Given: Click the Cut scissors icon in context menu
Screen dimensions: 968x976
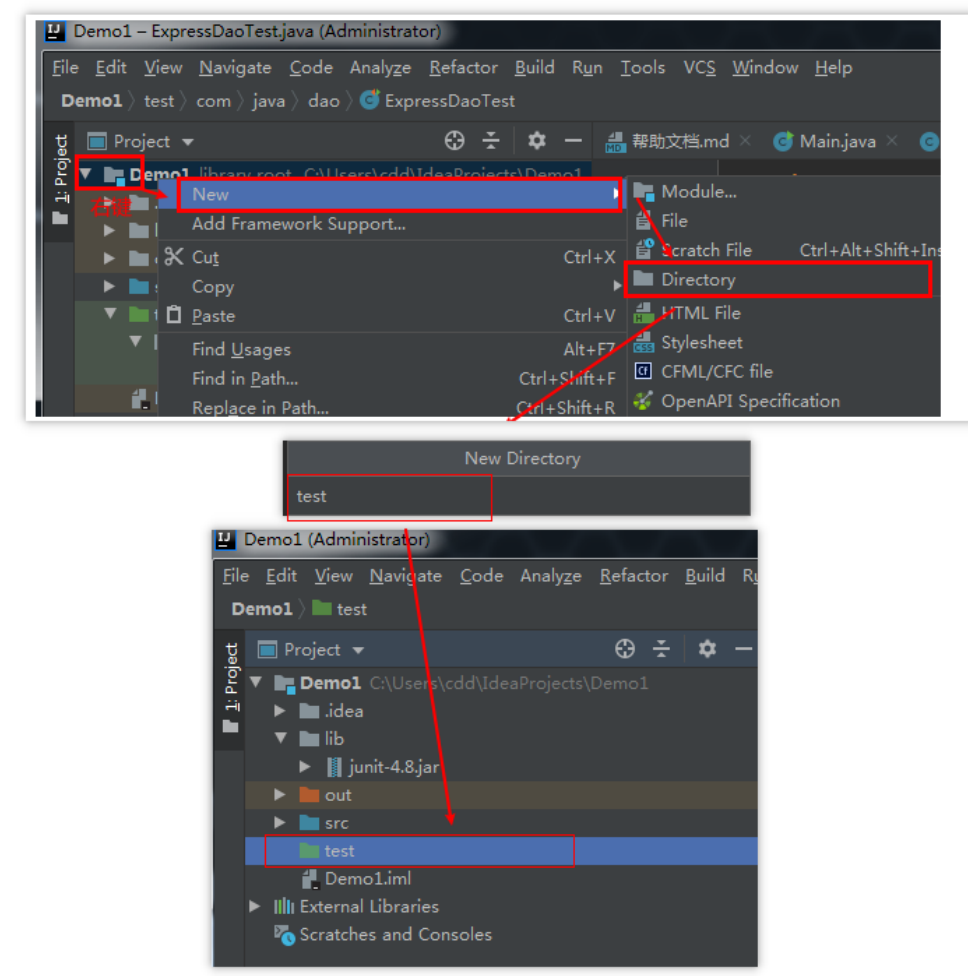Looking at the screenshot, I should (174, 256).
